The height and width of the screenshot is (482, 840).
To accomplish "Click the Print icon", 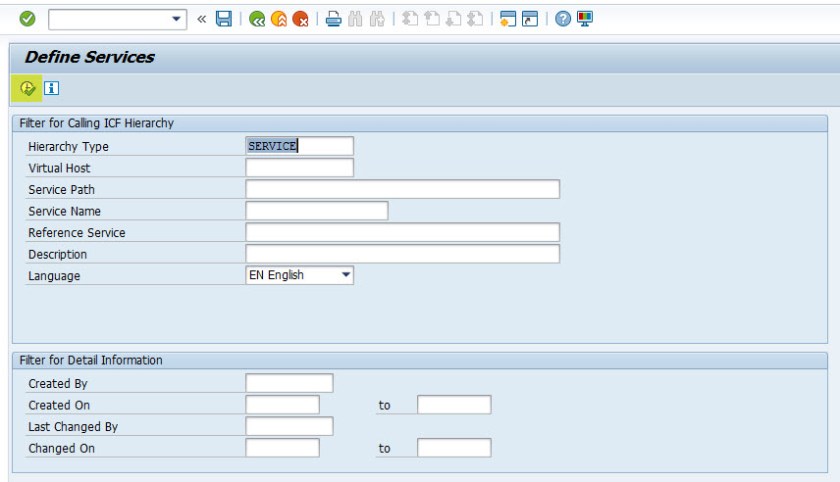I will coord(333,19).
